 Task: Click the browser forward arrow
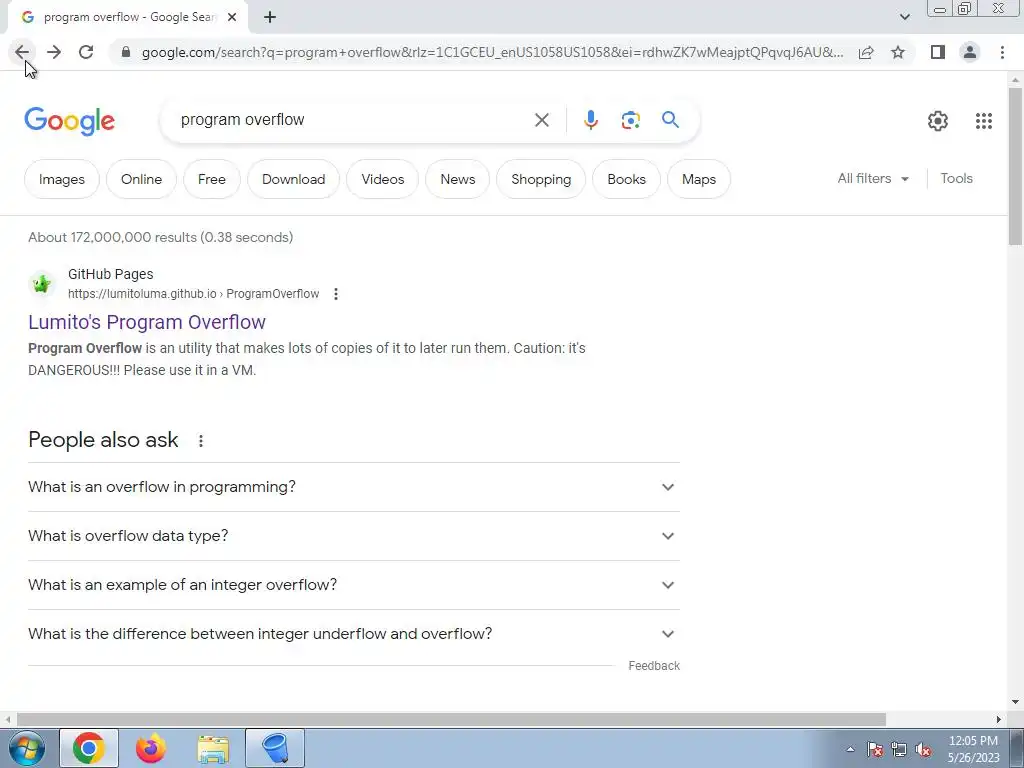54,52
